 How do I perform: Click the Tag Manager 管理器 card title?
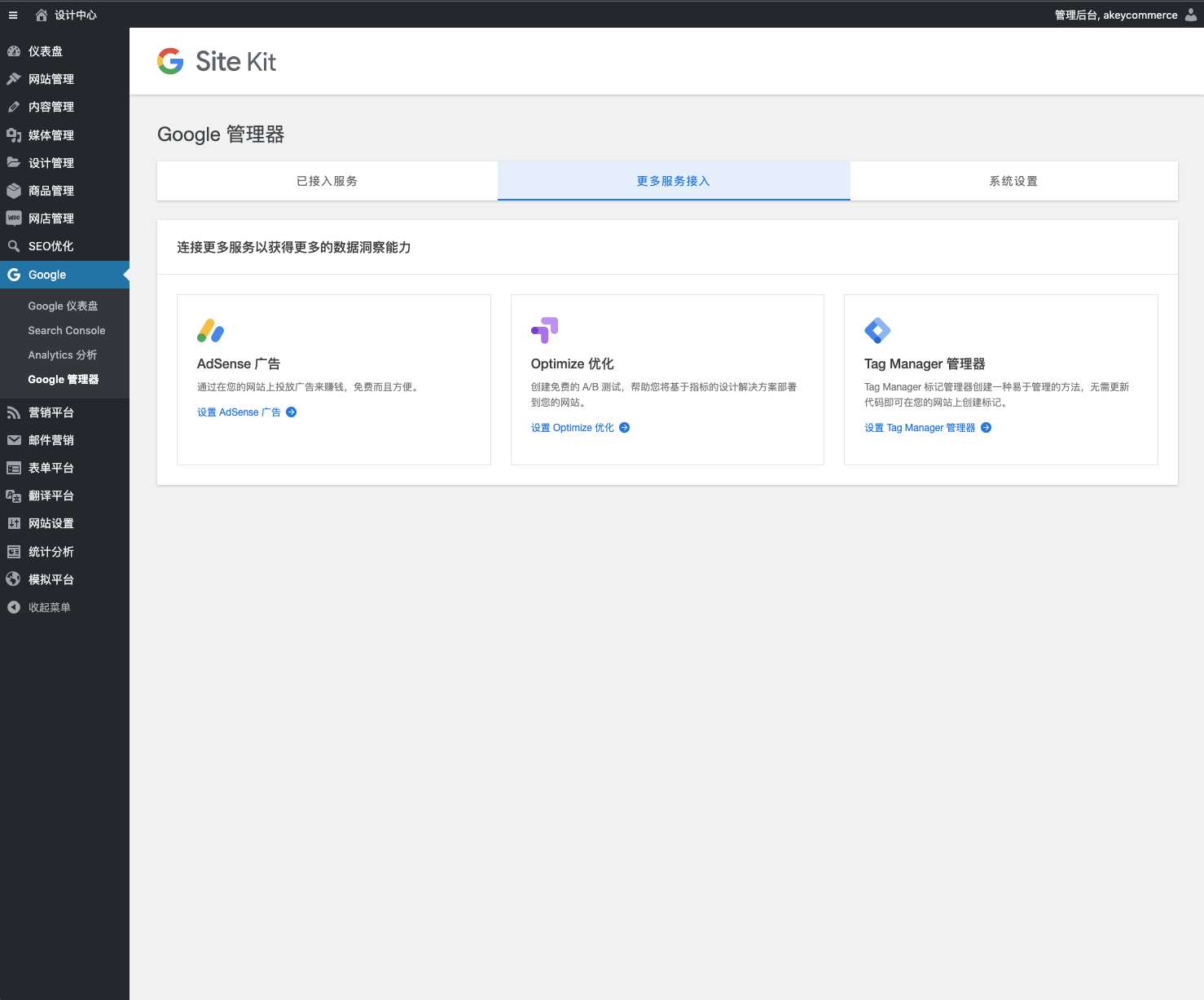(925, 363)
